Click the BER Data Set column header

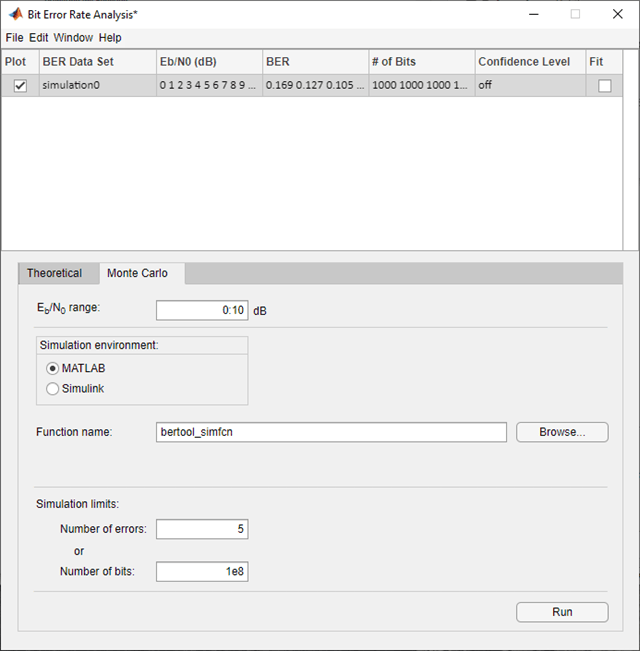pyautogui.click(x=98, y=62)
